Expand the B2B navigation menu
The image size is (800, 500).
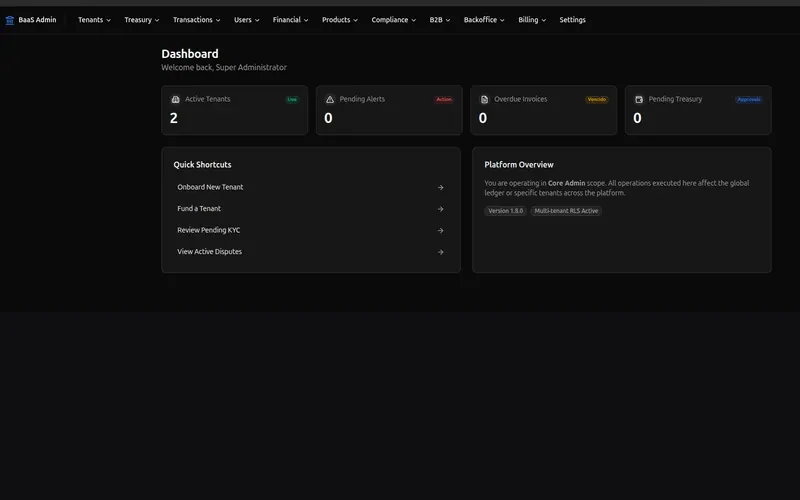pos(440,20)
